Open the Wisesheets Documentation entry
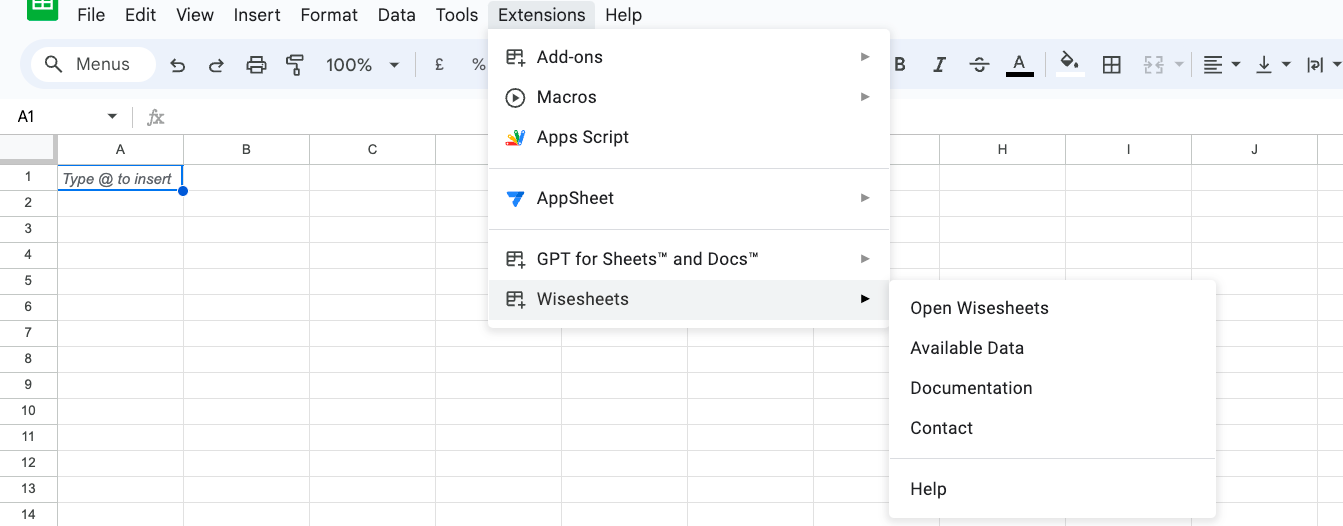 [x=971, y=388]
